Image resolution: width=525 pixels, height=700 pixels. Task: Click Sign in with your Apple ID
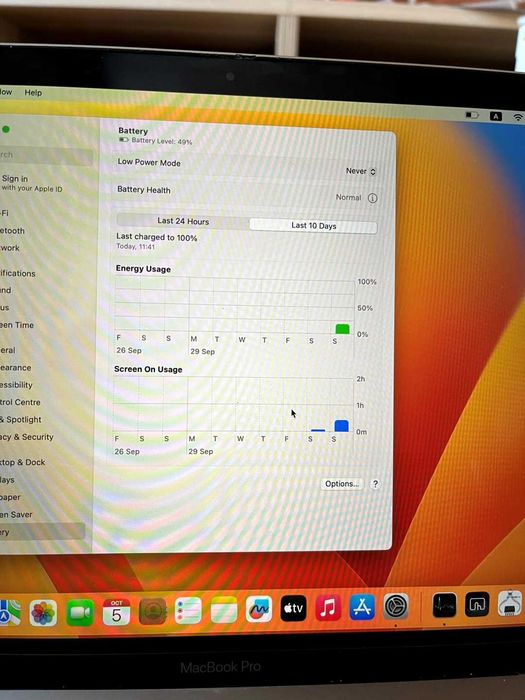31,183
